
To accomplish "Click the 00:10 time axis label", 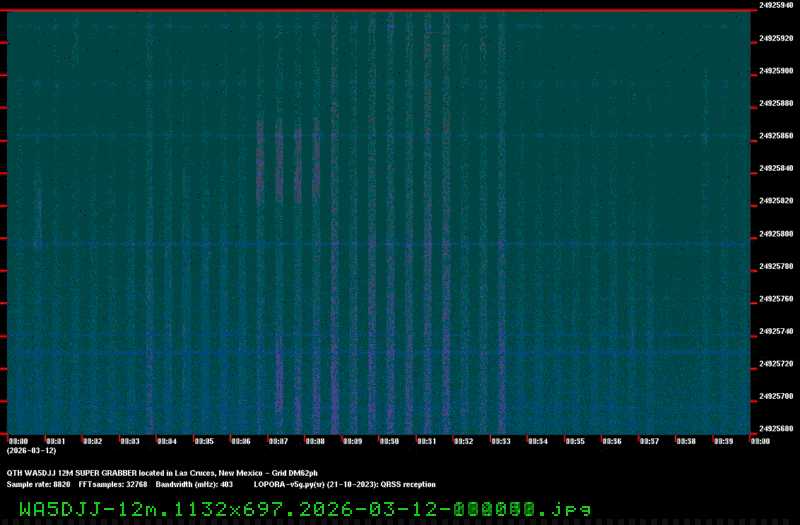I will point(388,441).
